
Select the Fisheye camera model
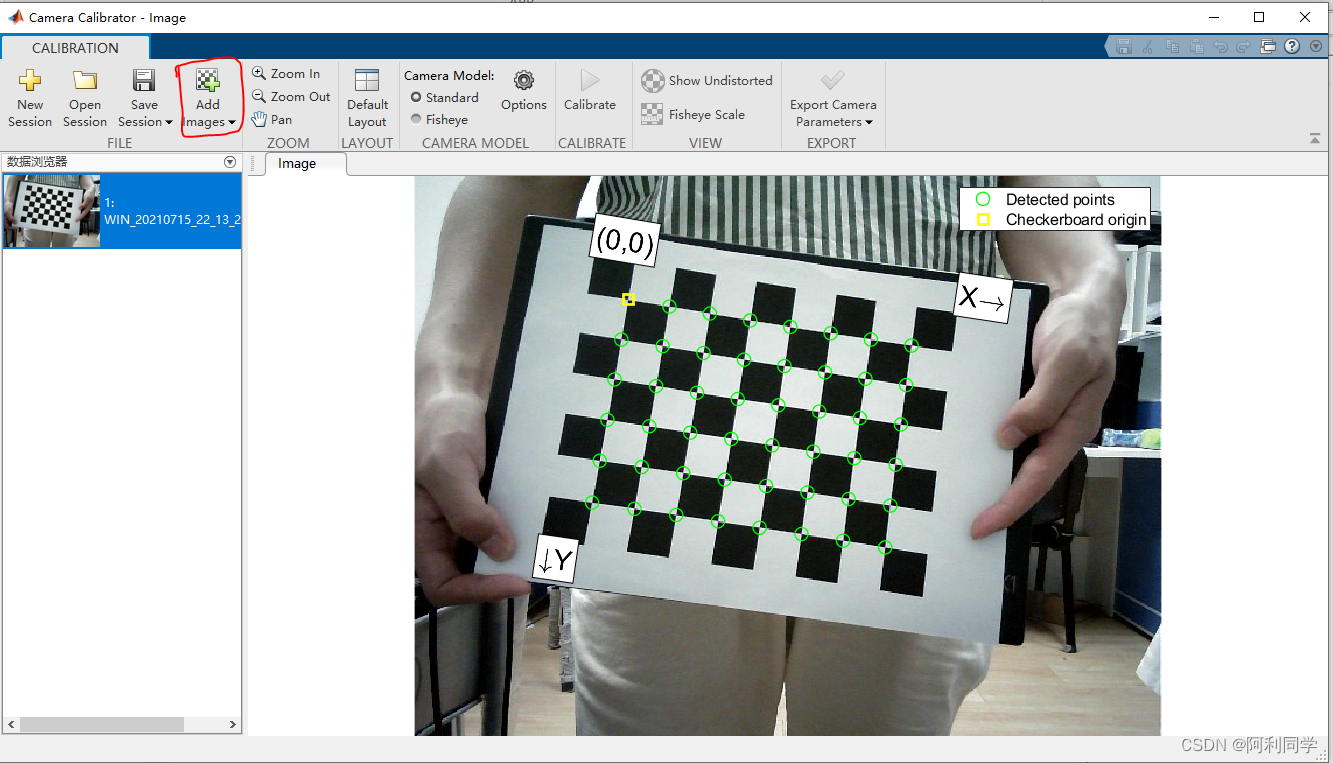click(439, 119)
